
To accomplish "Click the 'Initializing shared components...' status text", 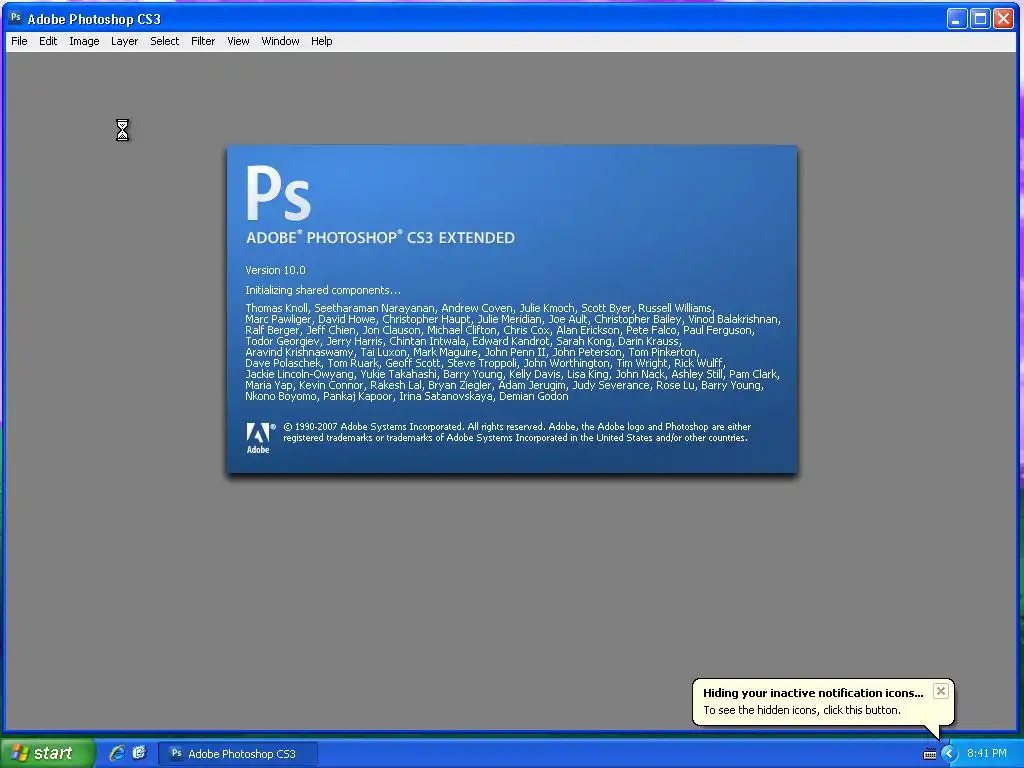I will 323,290.
